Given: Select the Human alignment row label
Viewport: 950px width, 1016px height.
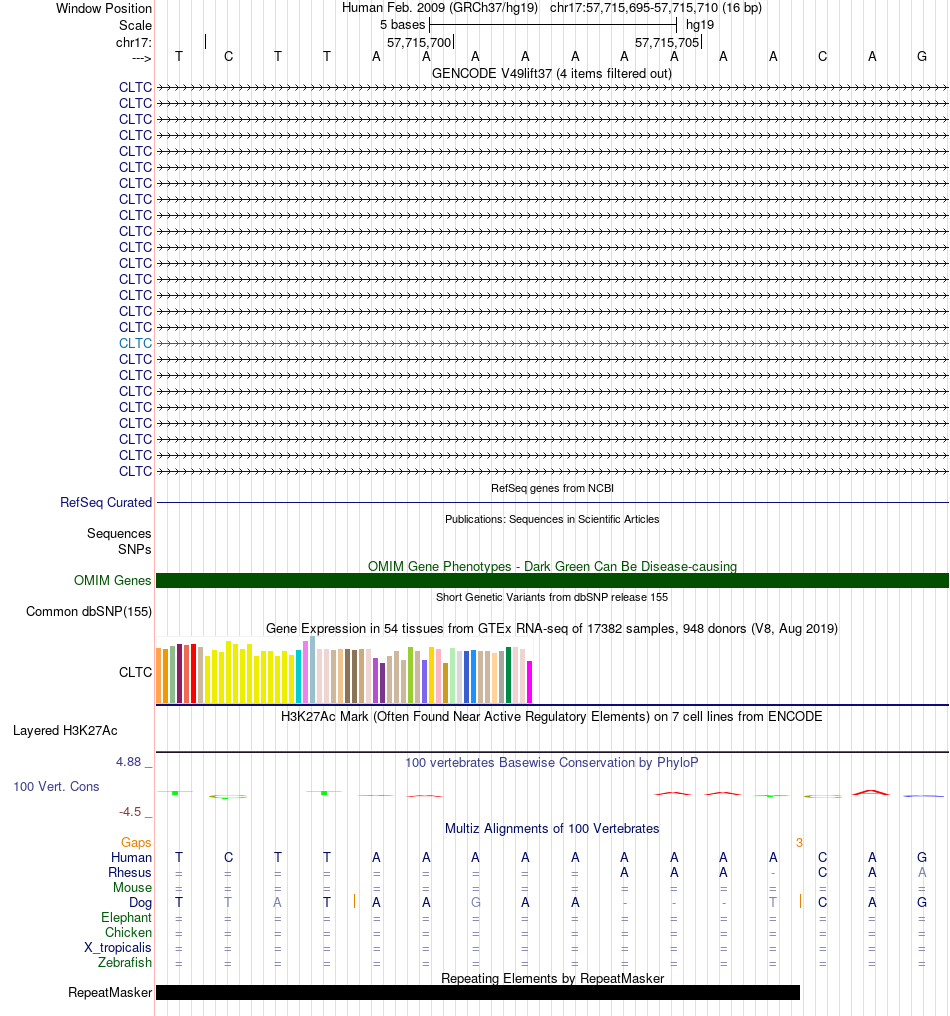Looking at the screenshot, I should tap(131, 857).
